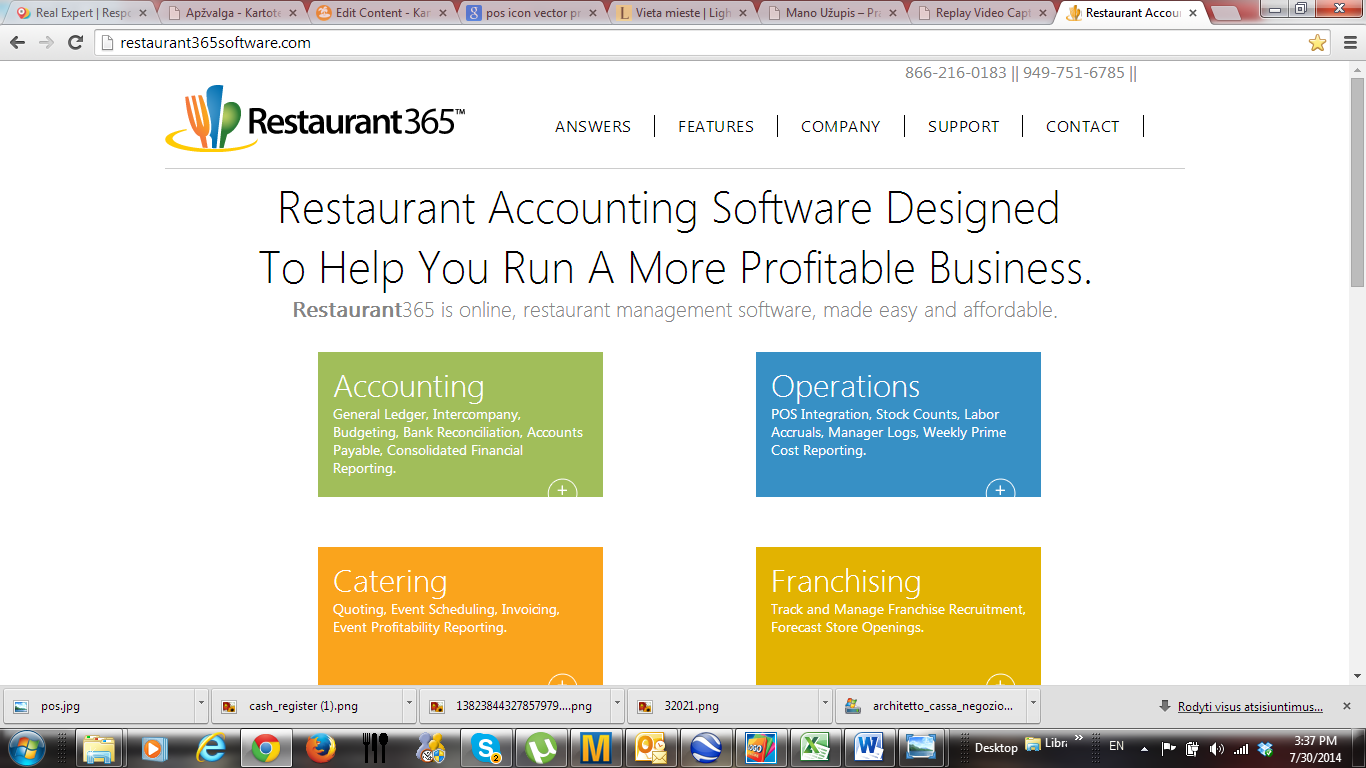Open the COMPANY navigation menu
Screen dimensions: 1366x768
[x=841, y=126]
